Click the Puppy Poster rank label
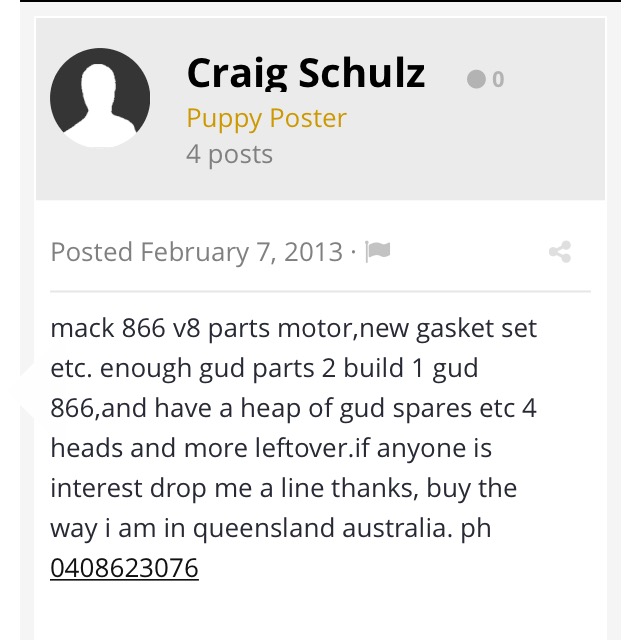640x640 pixels. click(267, 118)
